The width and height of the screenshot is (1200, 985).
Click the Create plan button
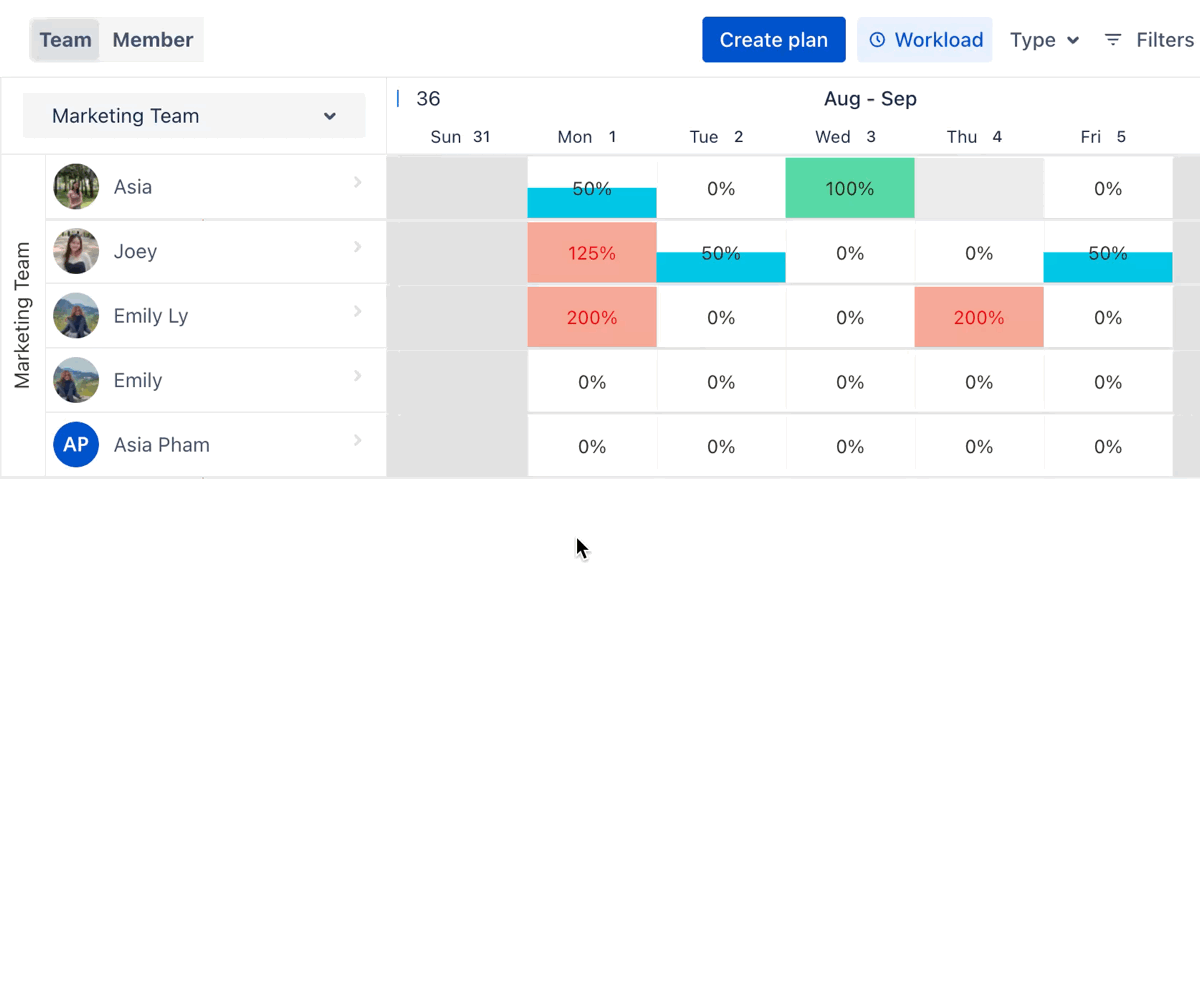tap(774, 40)
